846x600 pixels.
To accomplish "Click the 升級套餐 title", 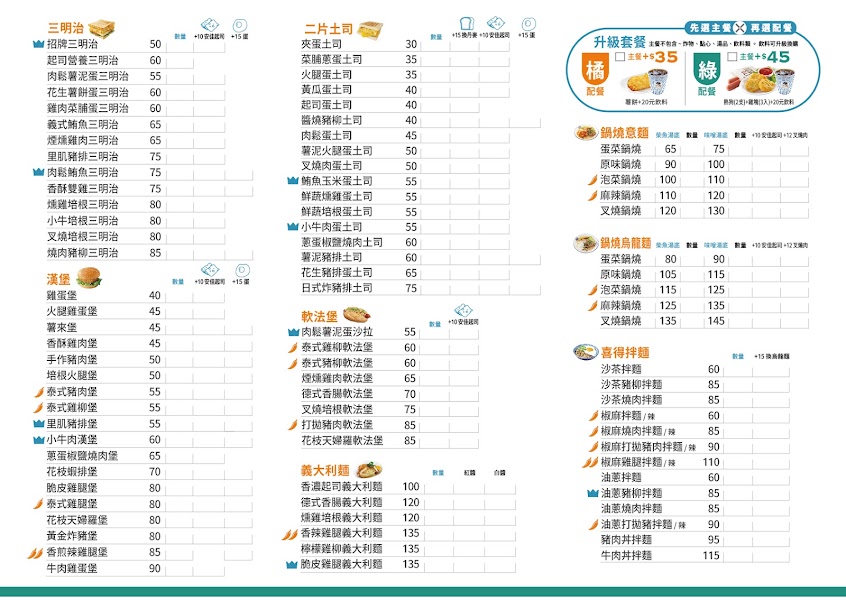I will point(620,42).
